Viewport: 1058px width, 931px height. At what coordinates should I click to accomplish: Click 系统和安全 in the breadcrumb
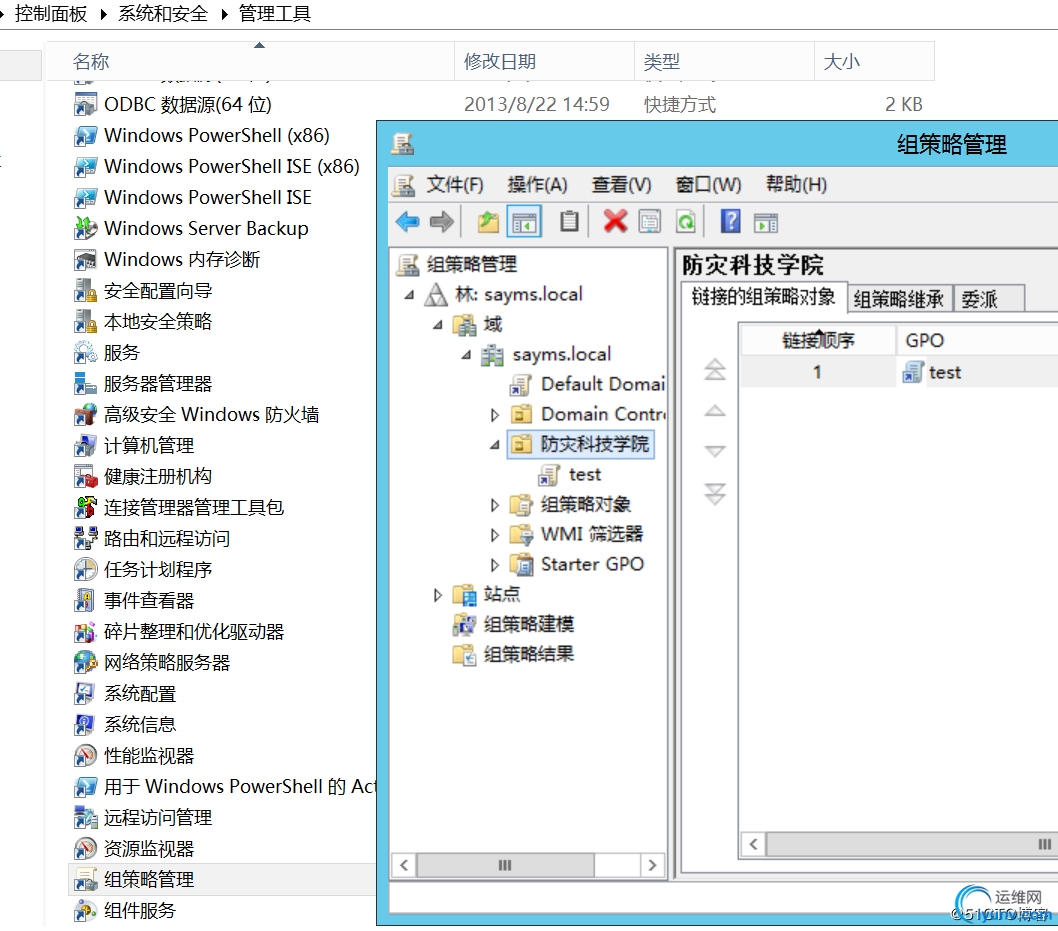[x=163, y=13]
